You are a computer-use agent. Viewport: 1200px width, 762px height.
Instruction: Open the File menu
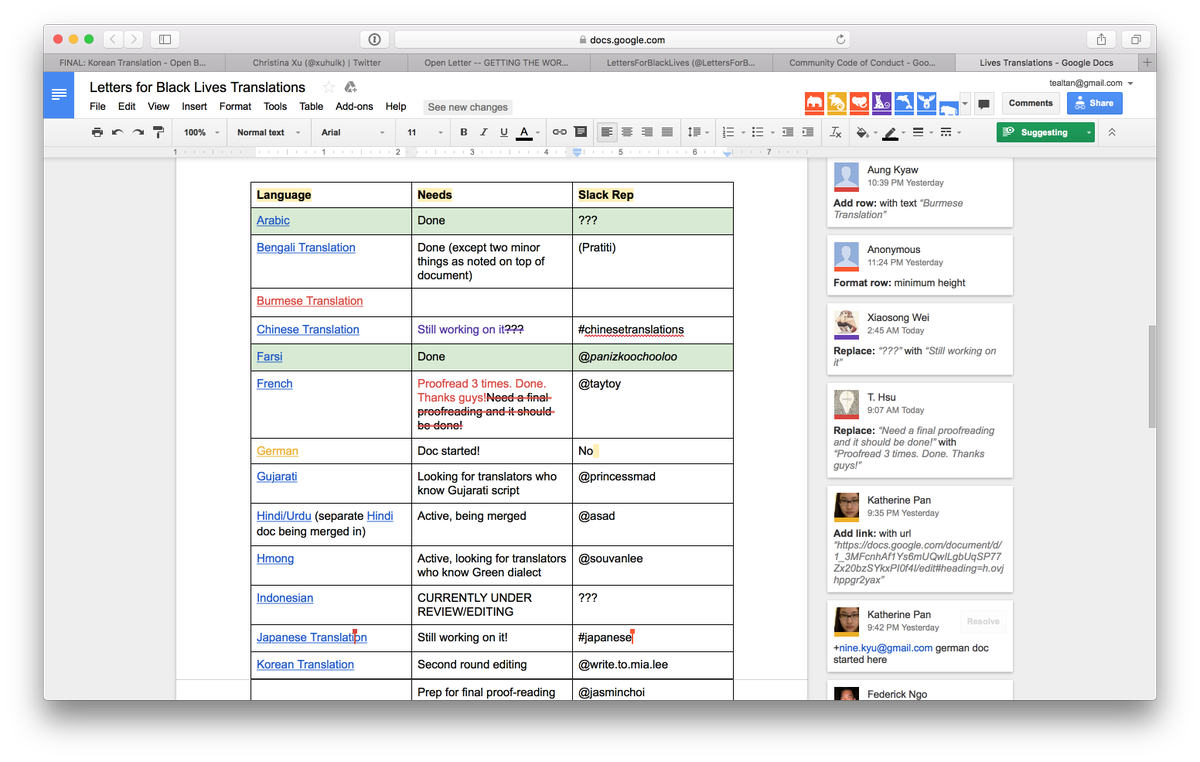pyautogui.click(x=97, y=106)
